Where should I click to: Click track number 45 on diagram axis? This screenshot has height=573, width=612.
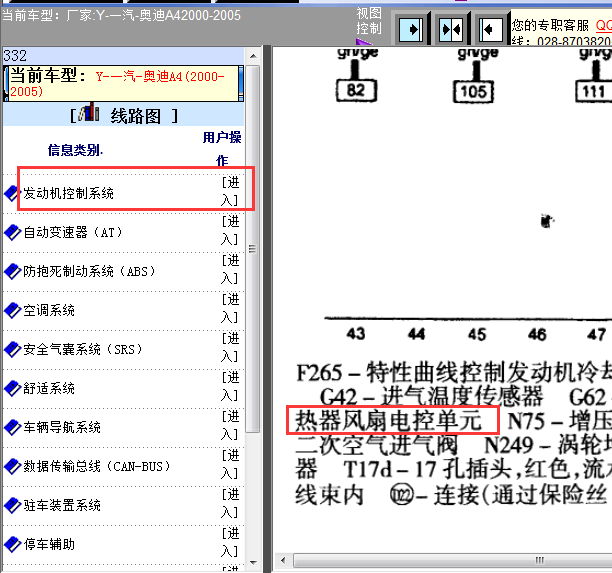tap(477, 335)
